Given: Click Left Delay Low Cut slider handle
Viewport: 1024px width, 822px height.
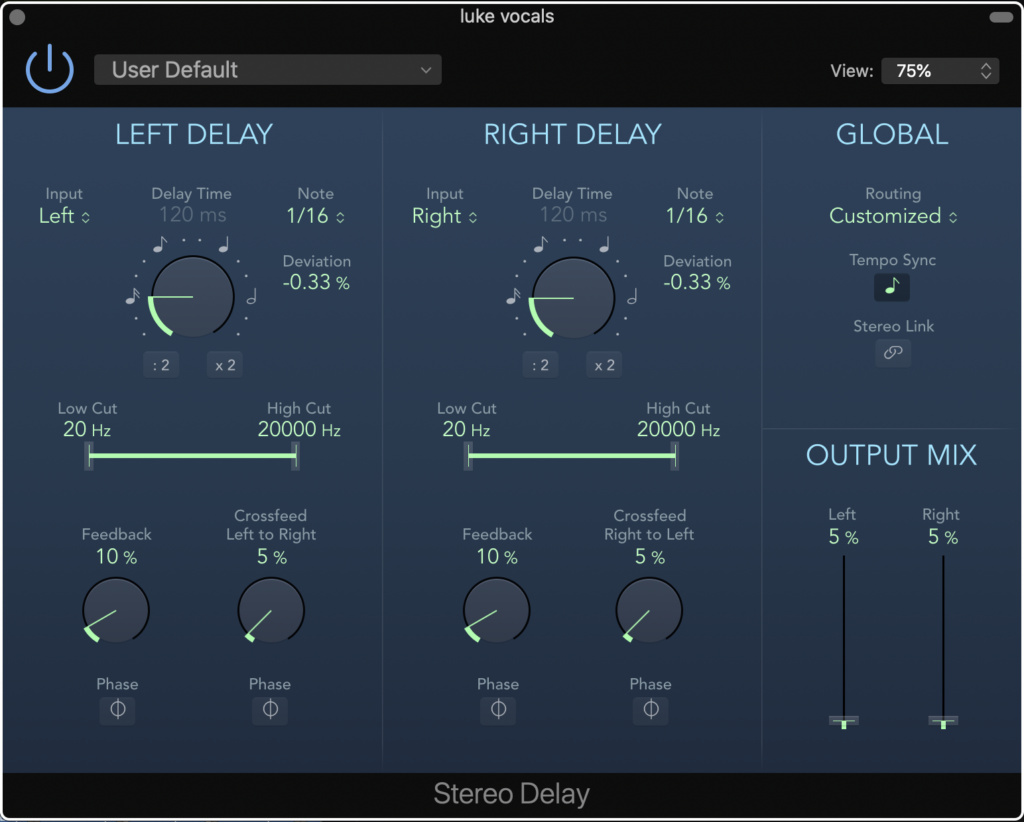Looking at the screenshot, I should click(89, 456).
